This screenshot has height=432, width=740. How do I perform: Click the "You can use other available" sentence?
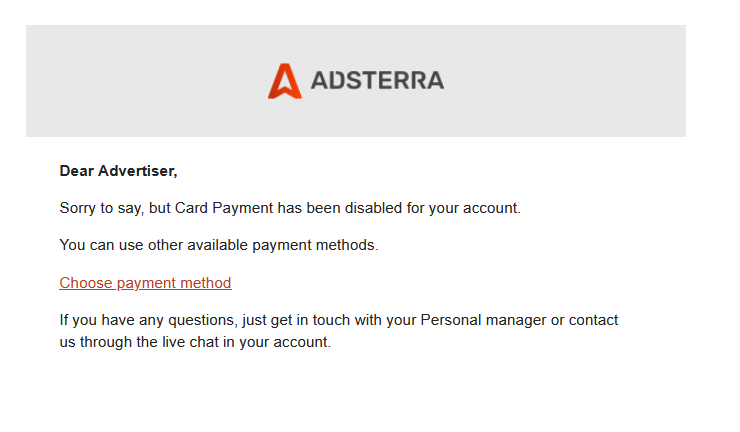click(x=154, y=245)
